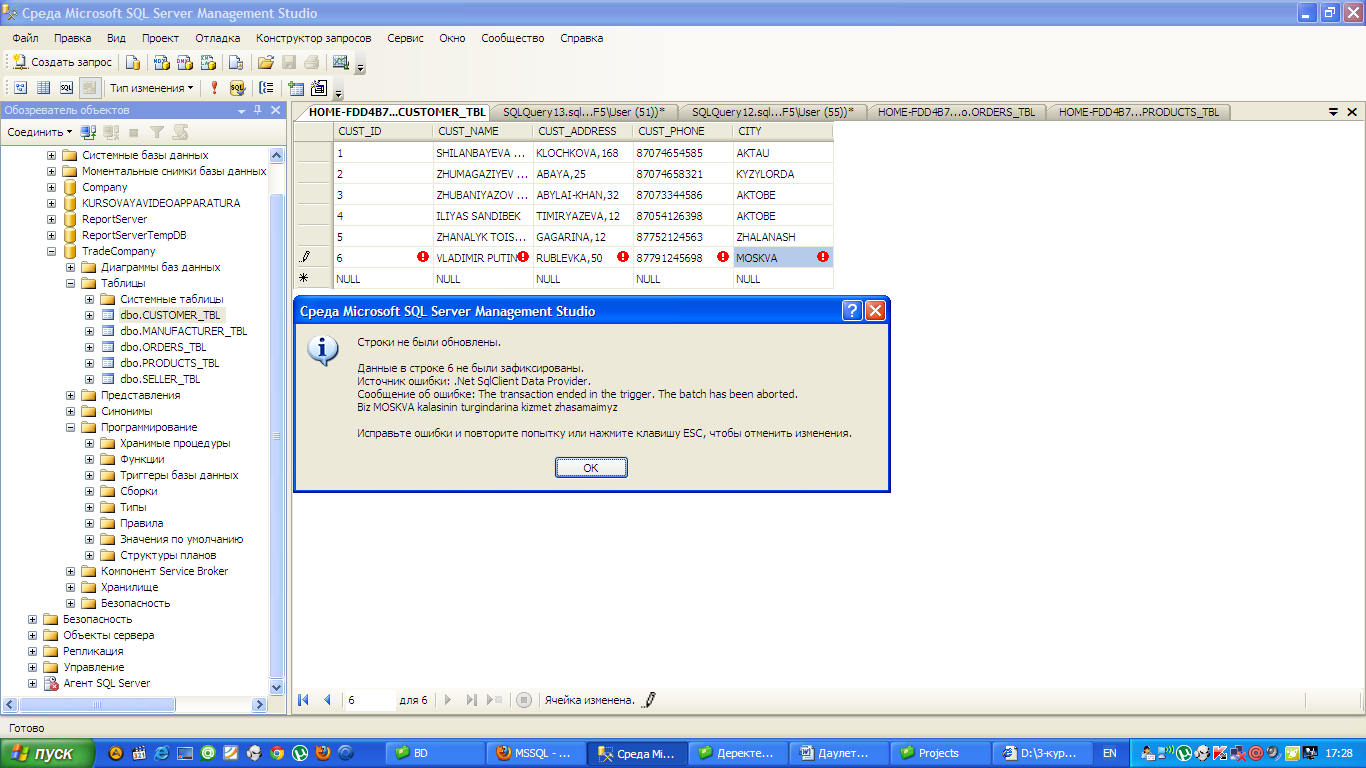The height and width of the screenshot is (768, 1366).
Task: Switch to the PRODUCTS_TBL tab
Action: tap(1139, 112)
